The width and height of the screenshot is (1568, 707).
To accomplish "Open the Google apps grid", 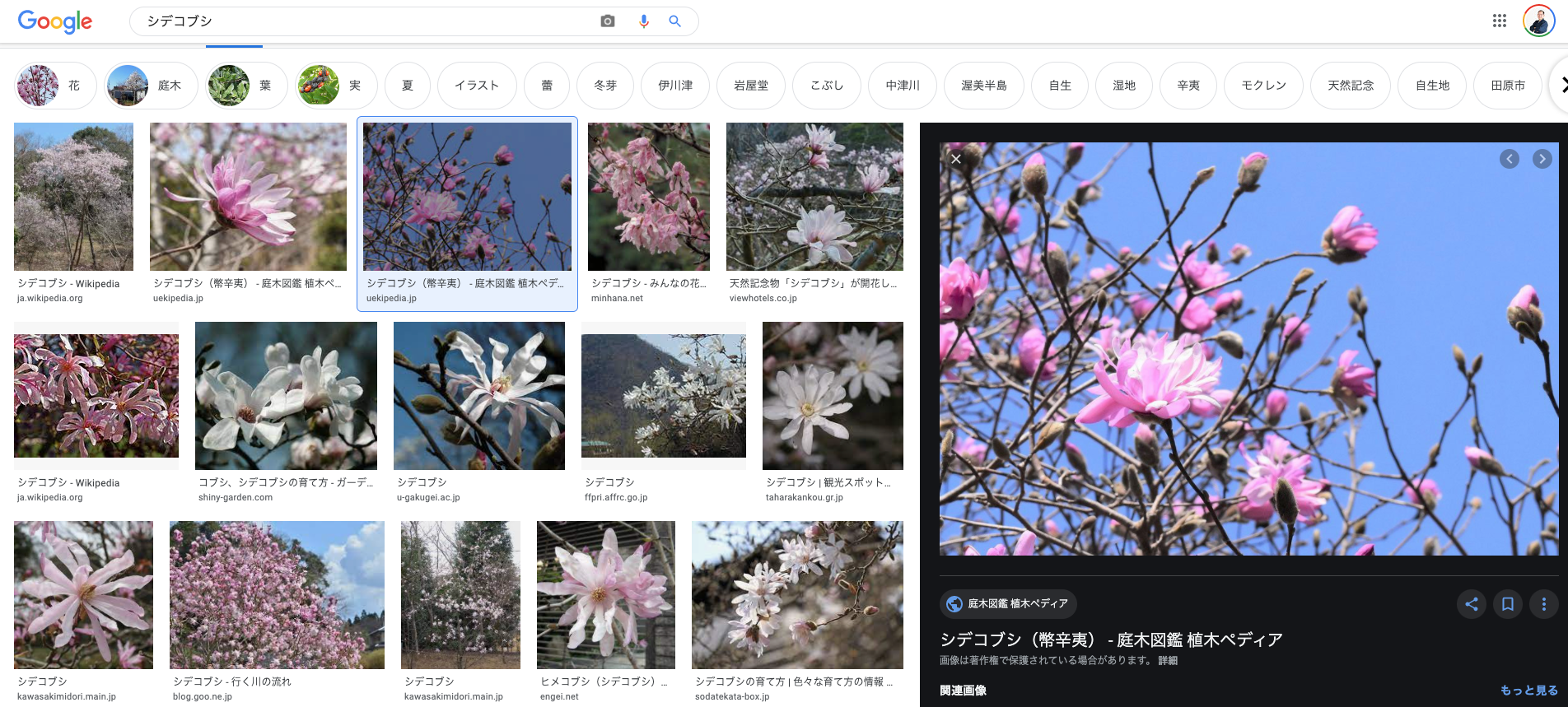I will tap(1500, 21).
